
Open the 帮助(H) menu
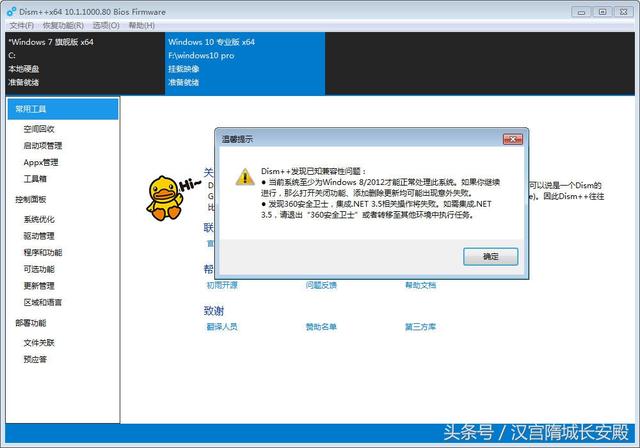(x=142, y=26)
